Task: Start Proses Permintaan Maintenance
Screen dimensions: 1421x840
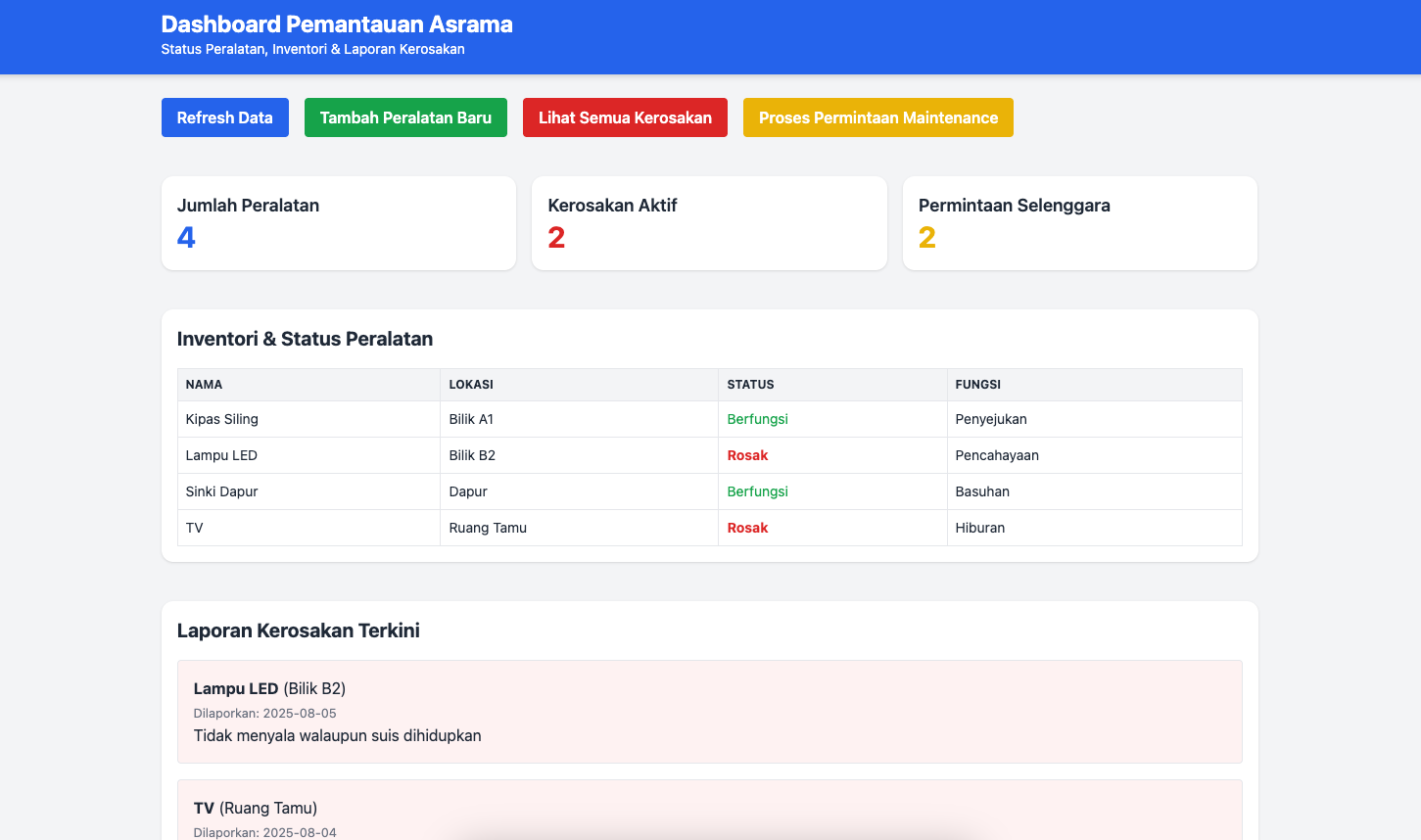Action: coord(878,117)
